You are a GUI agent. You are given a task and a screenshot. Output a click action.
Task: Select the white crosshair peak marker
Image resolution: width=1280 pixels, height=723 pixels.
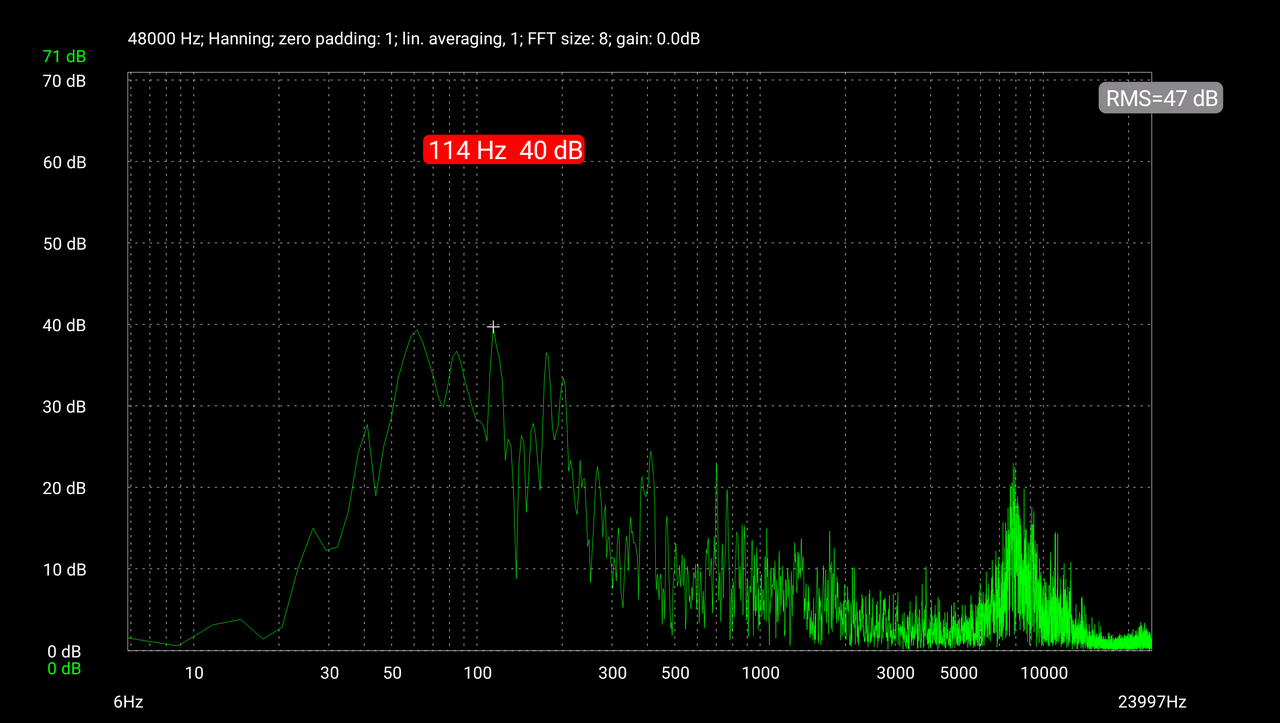pos(493,327)
